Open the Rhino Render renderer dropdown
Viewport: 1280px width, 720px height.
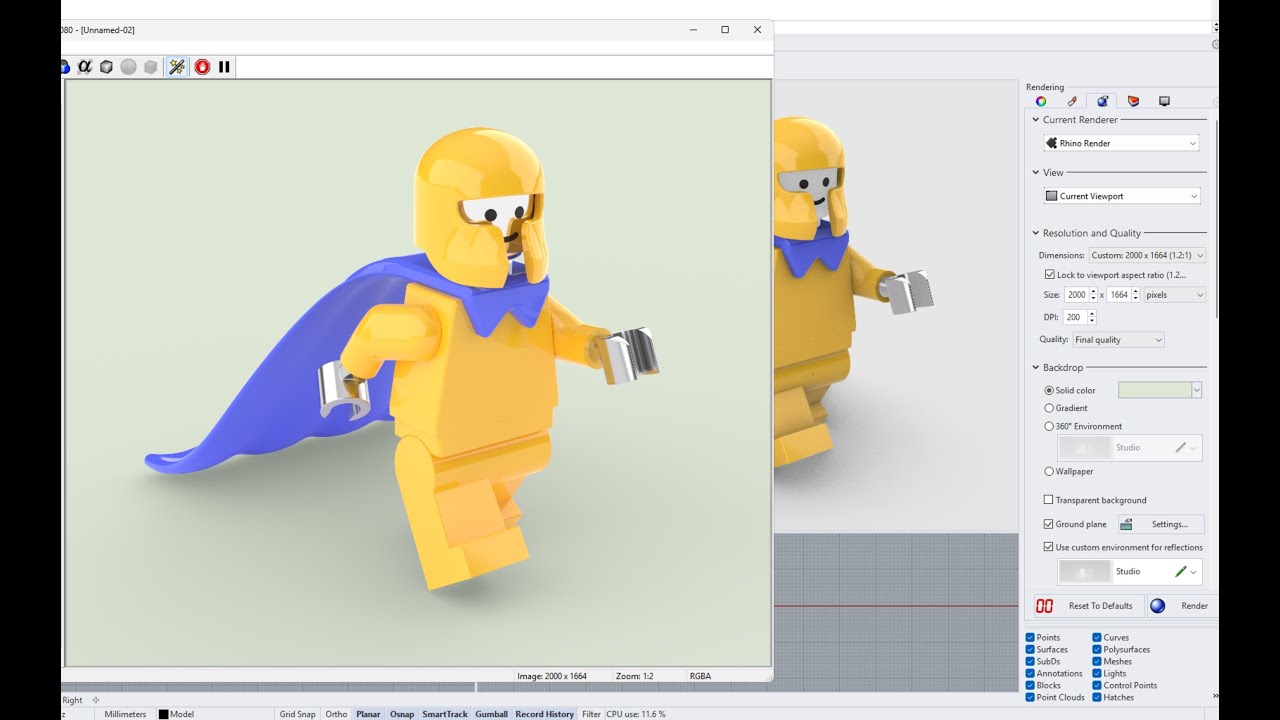coord(1121,143)
